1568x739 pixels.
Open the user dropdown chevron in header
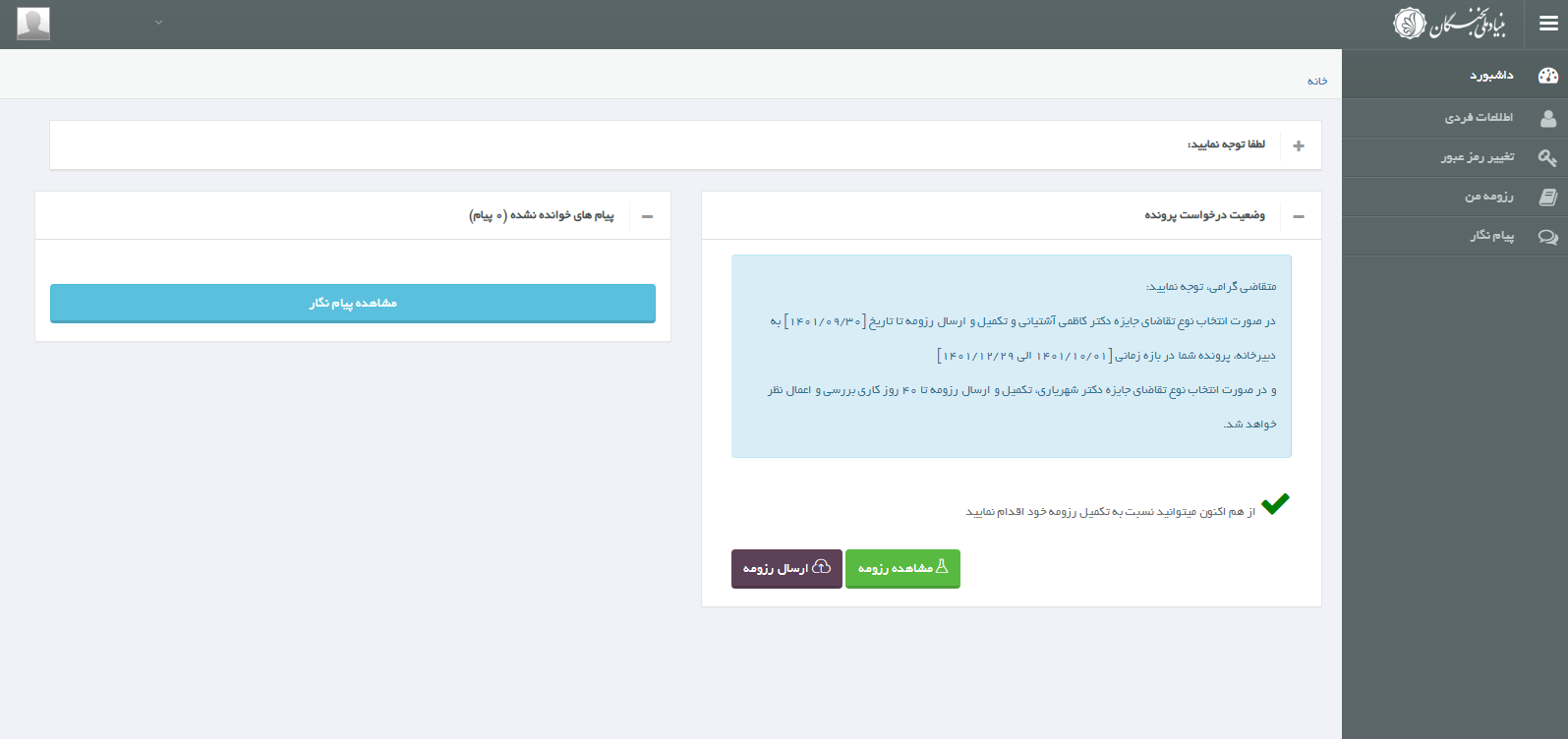pyautogui.click(x=158, y=23)
